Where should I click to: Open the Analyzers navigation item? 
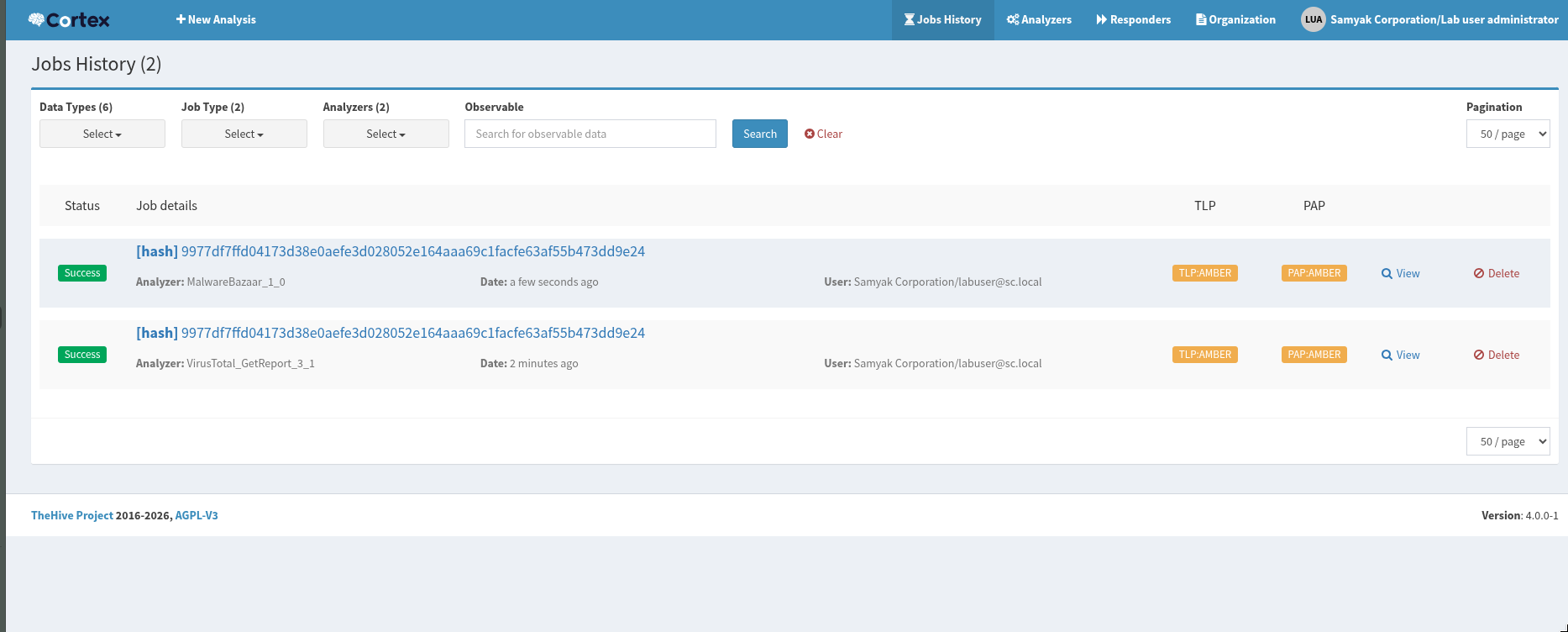tap(1040, 19)
